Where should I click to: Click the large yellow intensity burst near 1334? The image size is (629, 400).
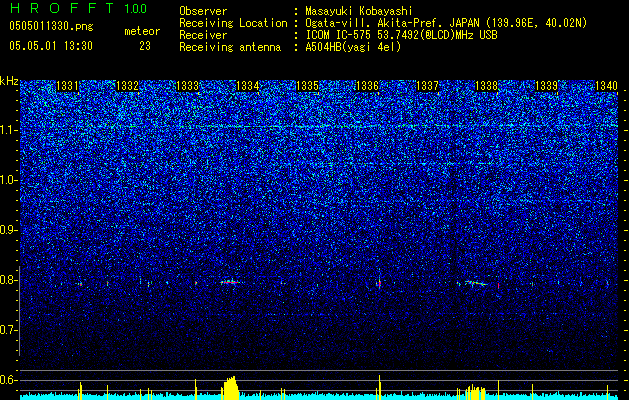(x=231, y=388)
